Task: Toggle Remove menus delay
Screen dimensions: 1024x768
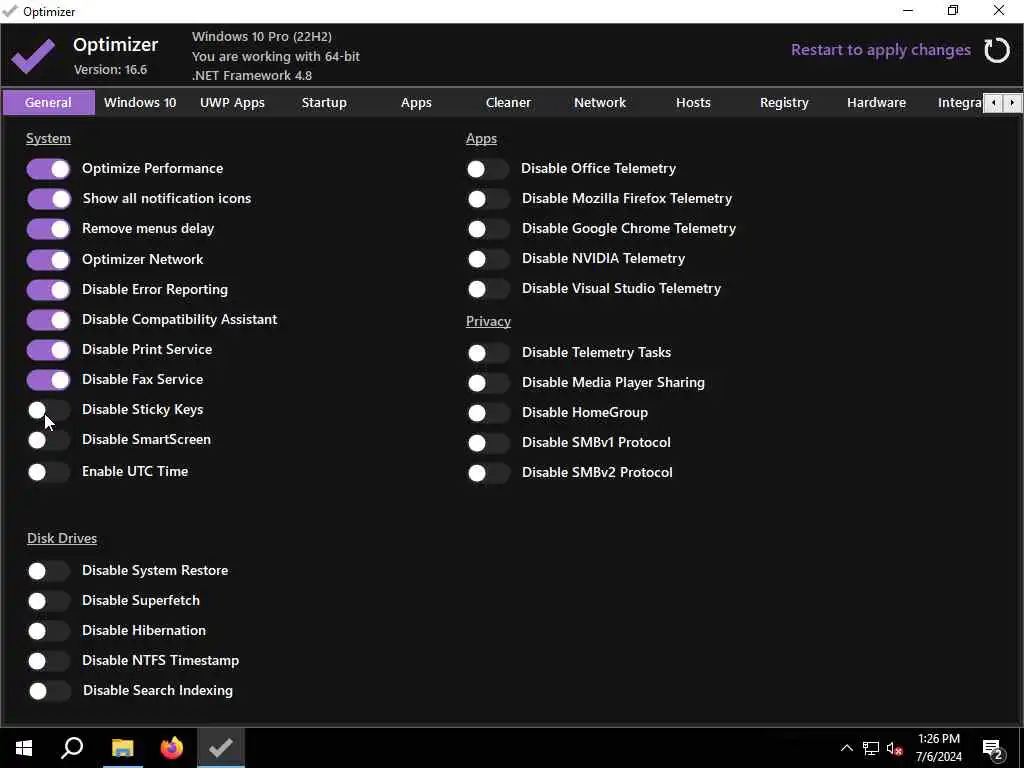Action: (48, 229)
